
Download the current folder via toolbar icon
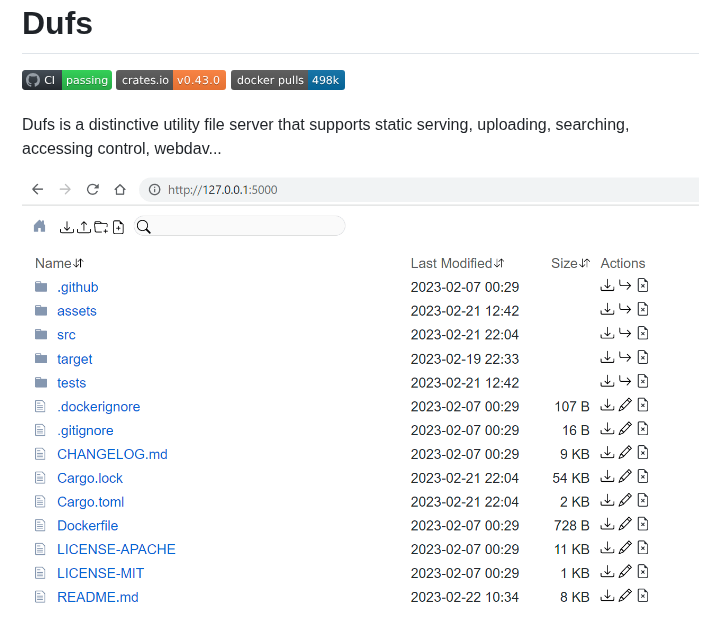(66, 227)
